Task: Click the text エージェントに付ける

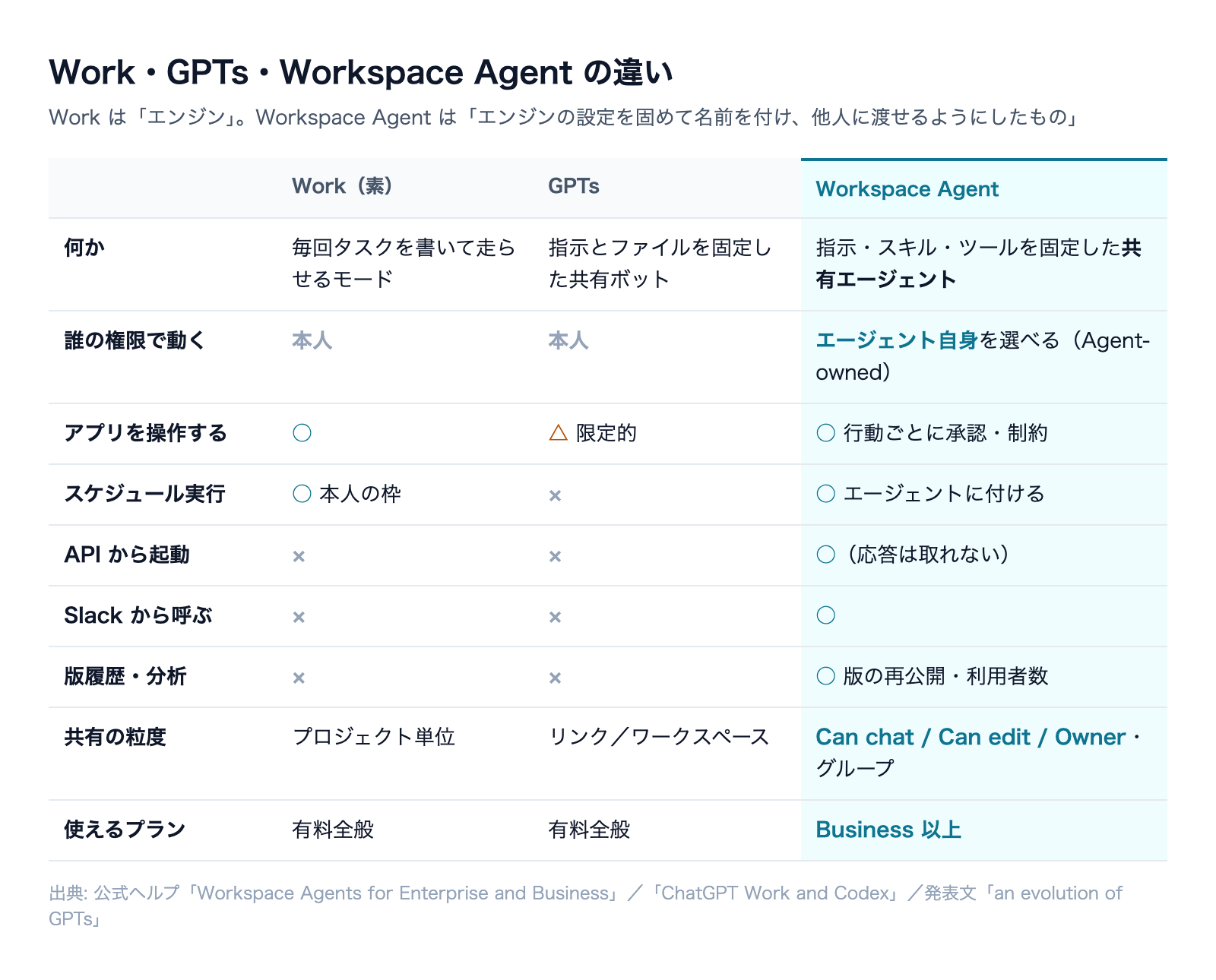Action: tap(944, 494)
